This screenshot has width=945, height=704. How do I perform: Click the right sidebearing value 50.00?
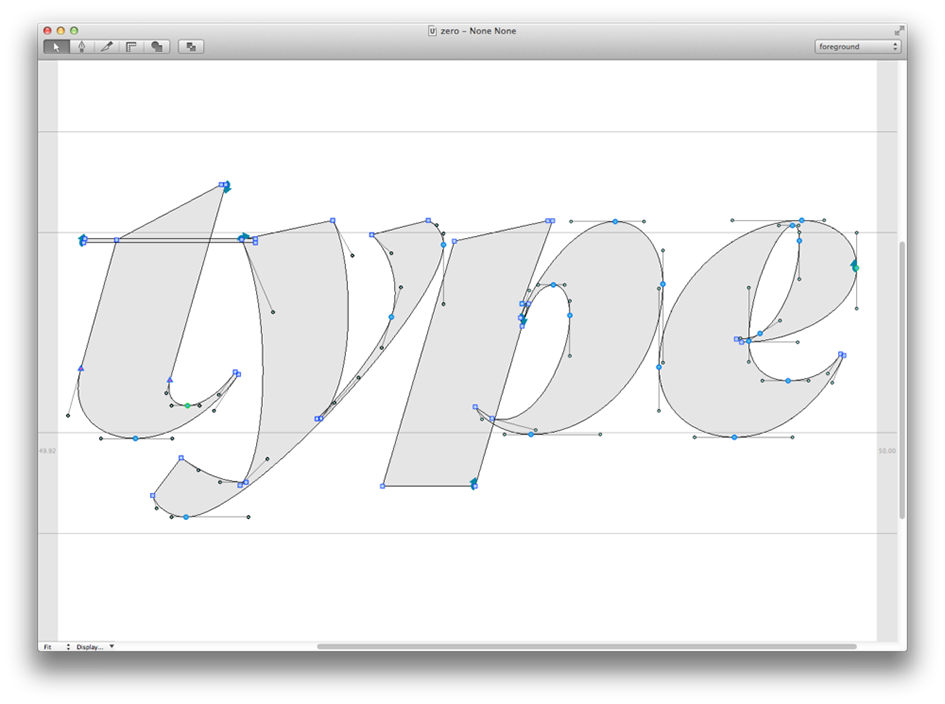tap(887, 451)
